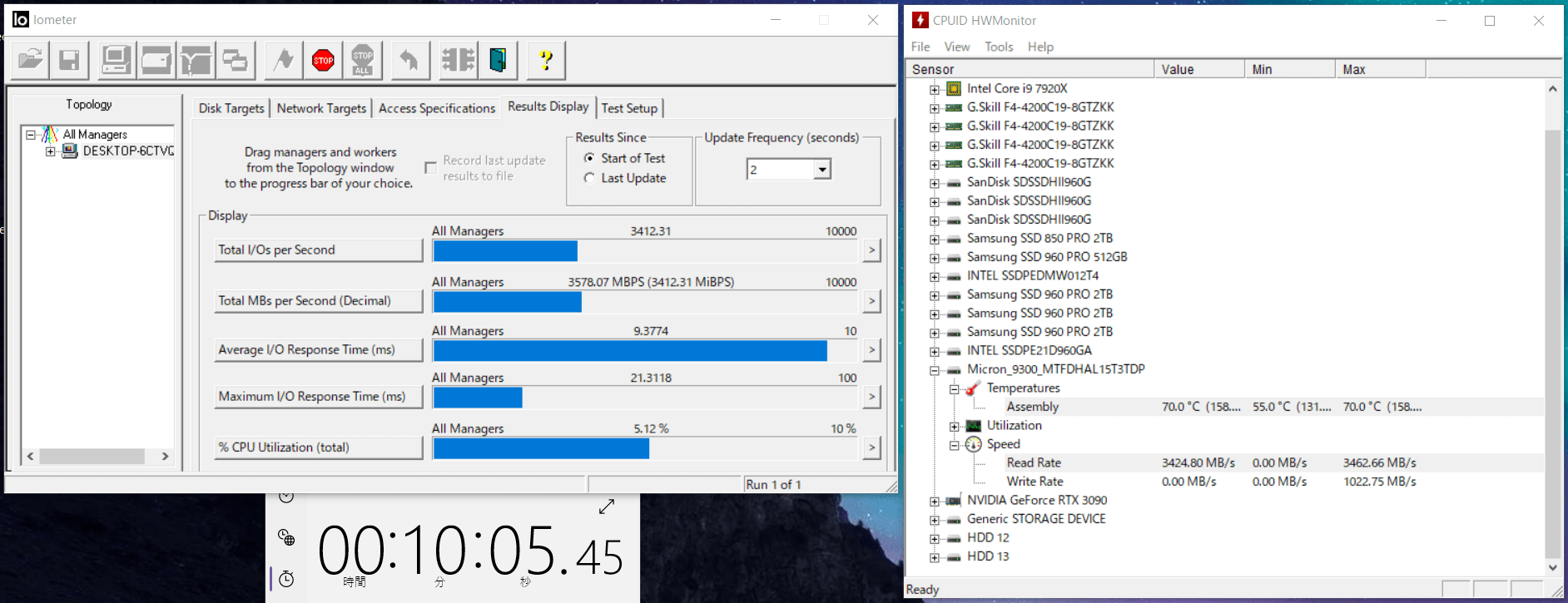This screenshot has width=1568, height=603.
Task: Expand the Intel Core i9 7920X node
Action: pyautogui.click(x=935, y=89)
